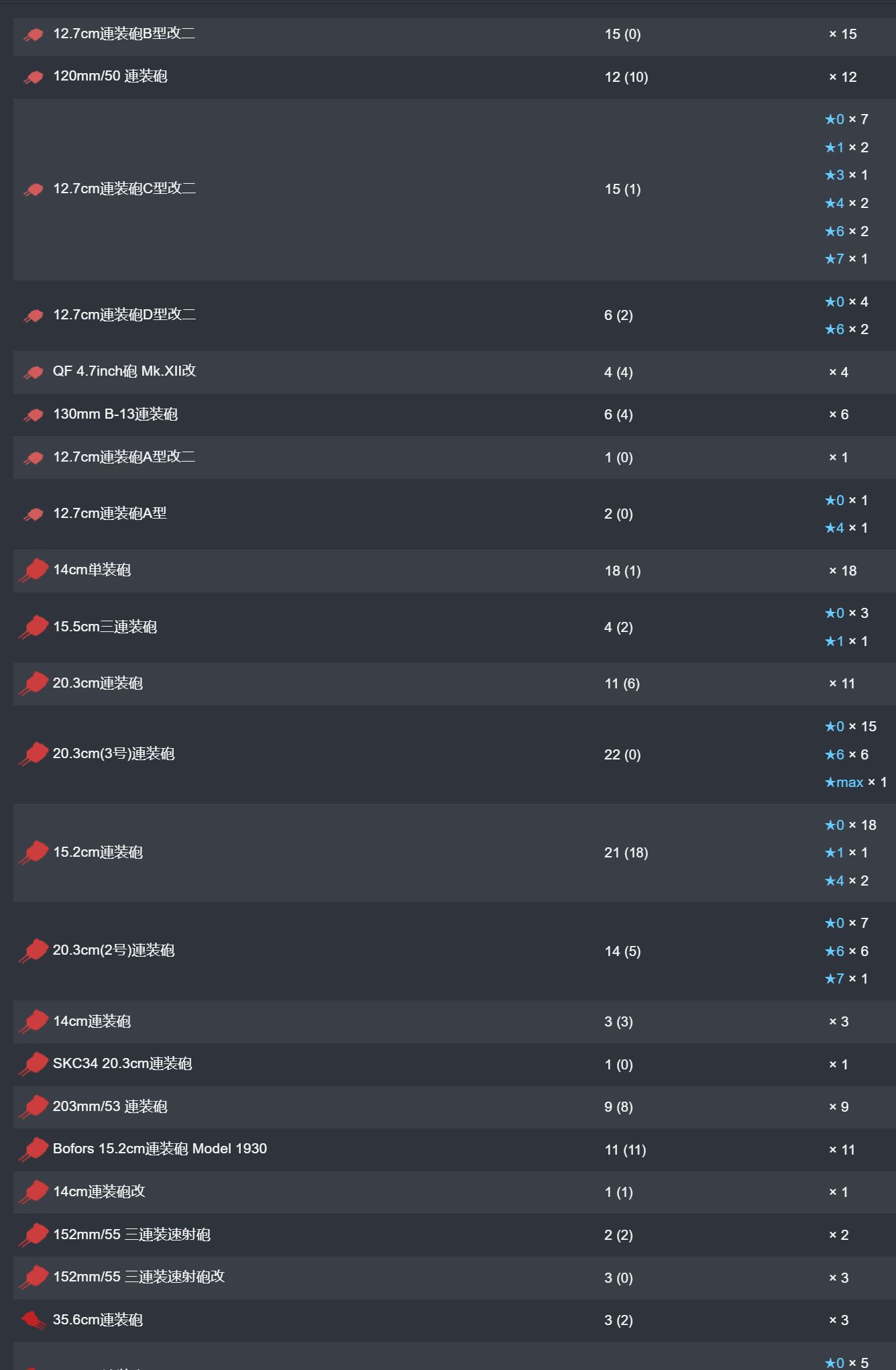
Task: Click the 35.6cm連装砲 large gun icon
Action: (x=34, y=1320)
